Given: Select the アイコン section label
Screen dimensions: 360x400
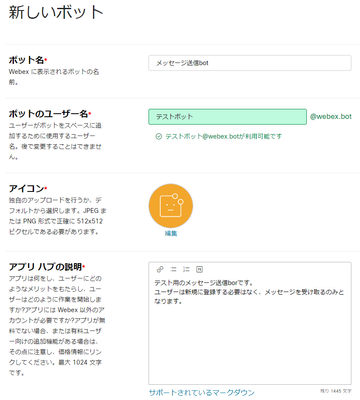Looking at the screenshot, I should click(x=26, y=189).
